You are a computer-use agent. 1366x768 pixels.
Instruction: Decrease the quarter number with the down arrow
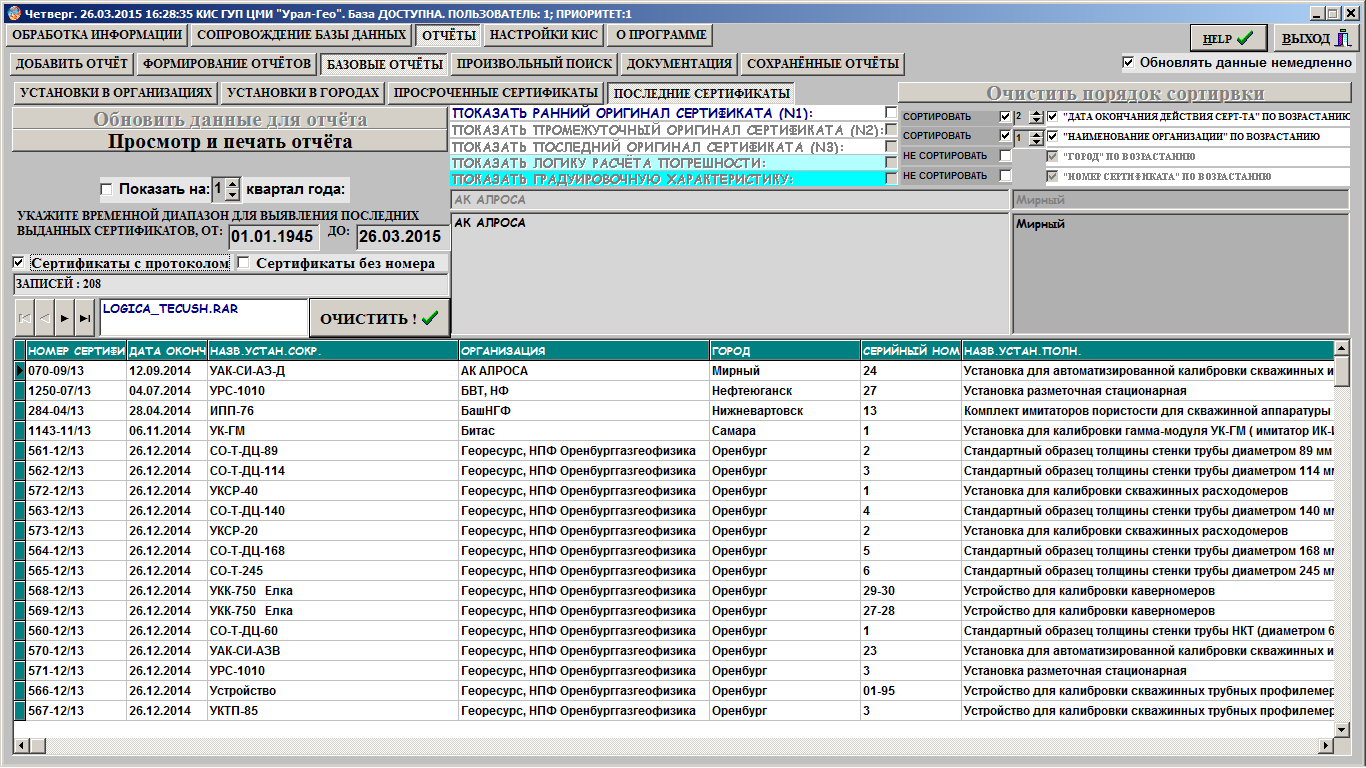click(x=233, y=194)
